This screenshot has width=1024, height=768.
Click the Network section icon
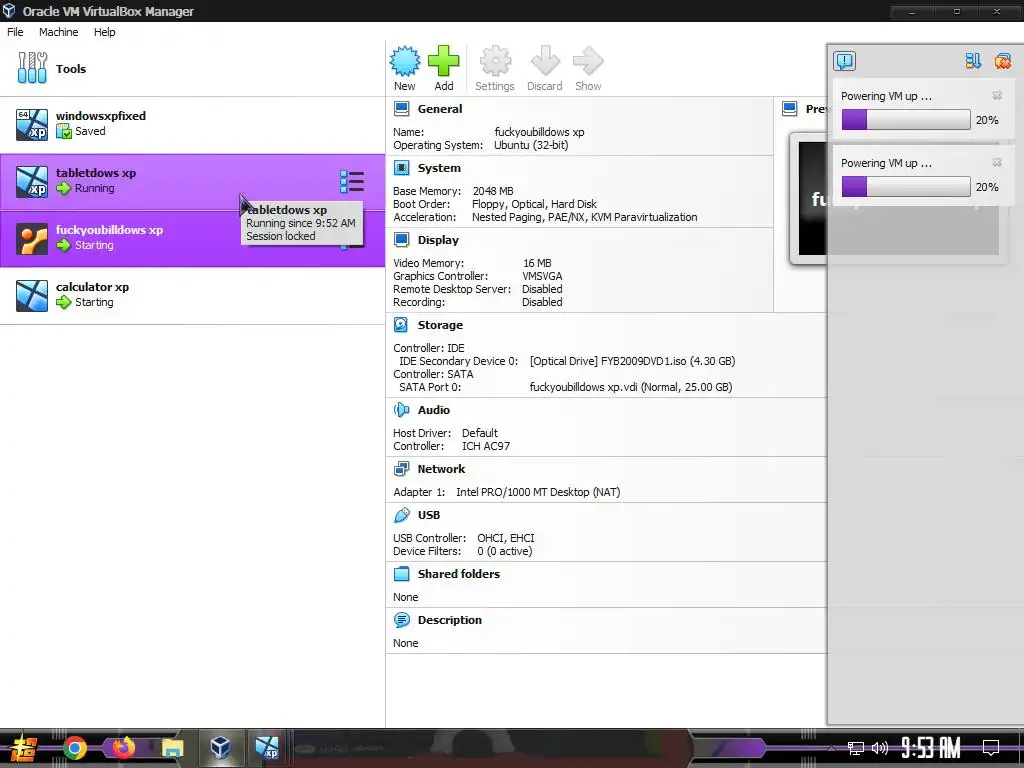pyautogui.click(x=401, y=468)
